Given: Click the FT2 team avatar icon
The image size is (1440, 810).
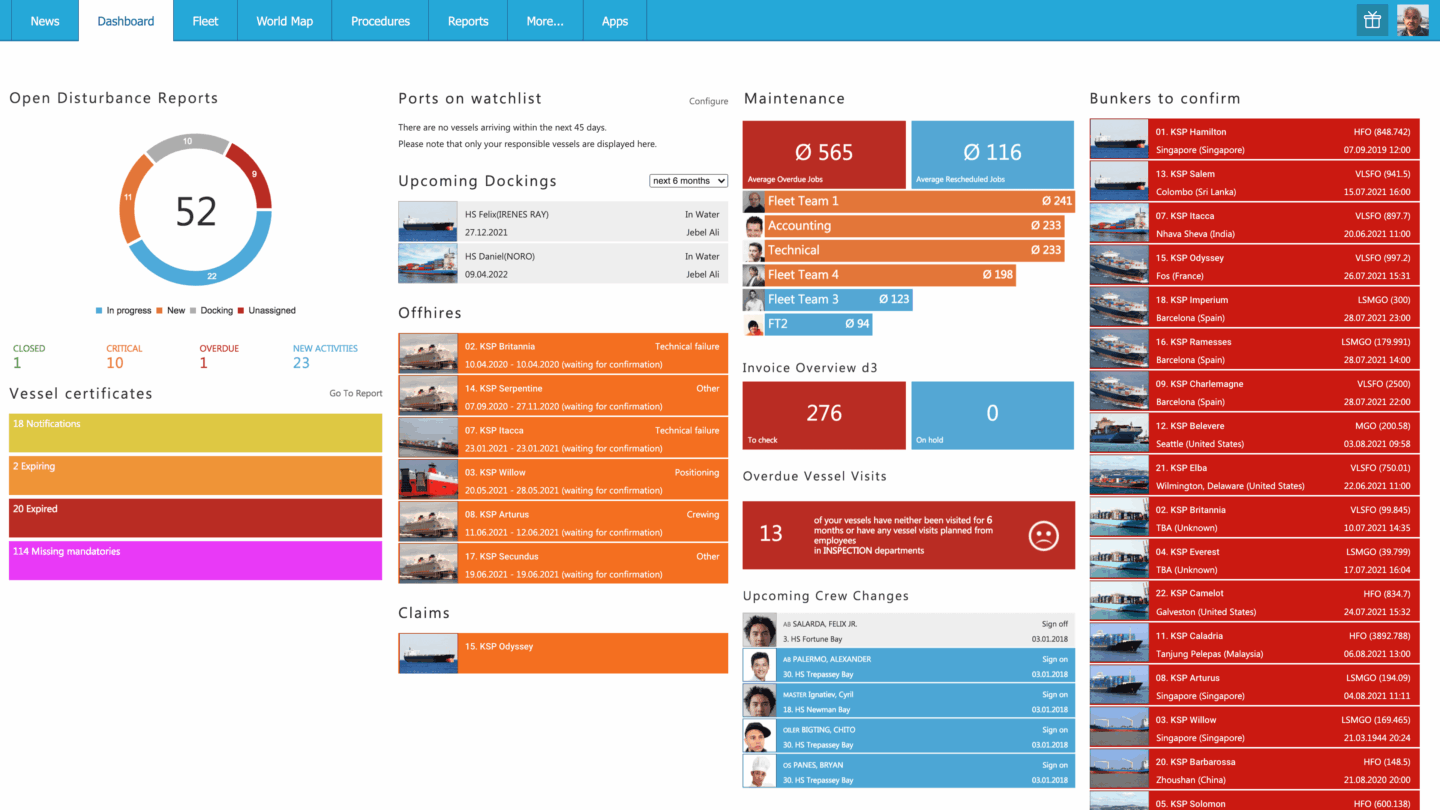Looking at the screenshot, I should tap(754, 324).
